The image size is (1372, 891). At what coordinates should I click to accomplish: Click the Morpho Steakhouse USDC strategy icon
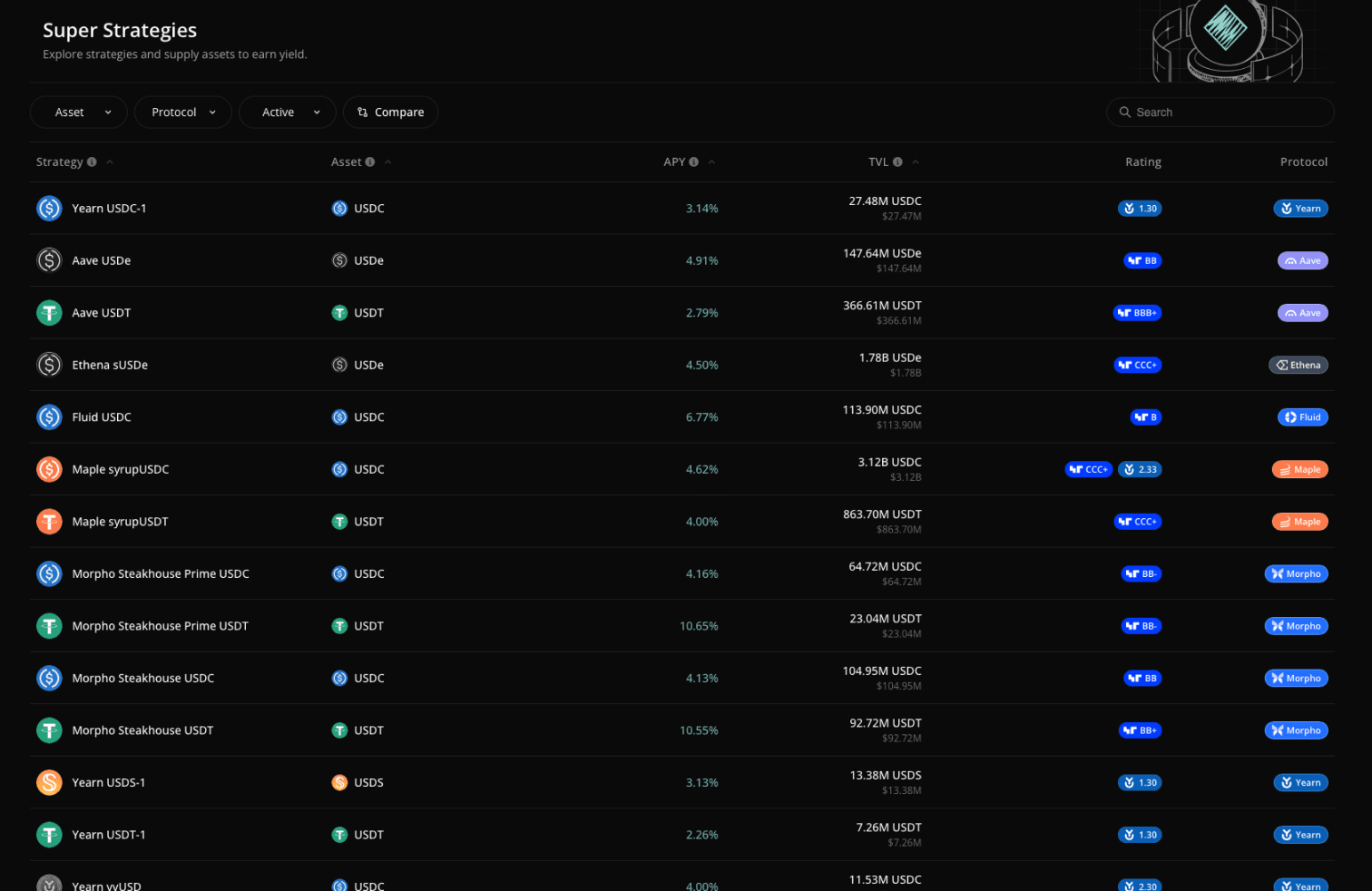click(49, 678)
